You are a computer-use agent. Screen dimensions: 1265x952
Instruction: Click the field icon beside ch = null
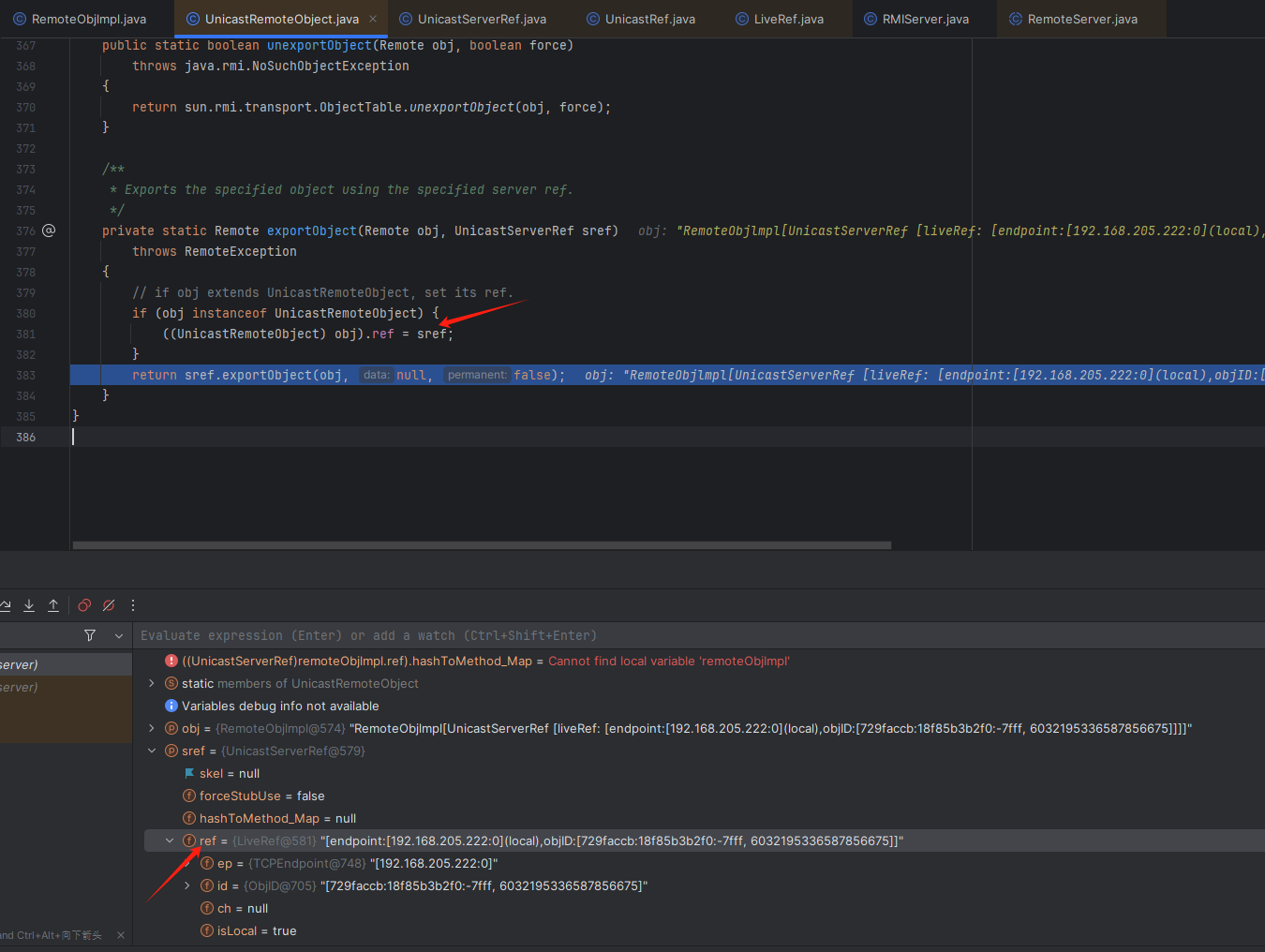click(x=207, y=908)
